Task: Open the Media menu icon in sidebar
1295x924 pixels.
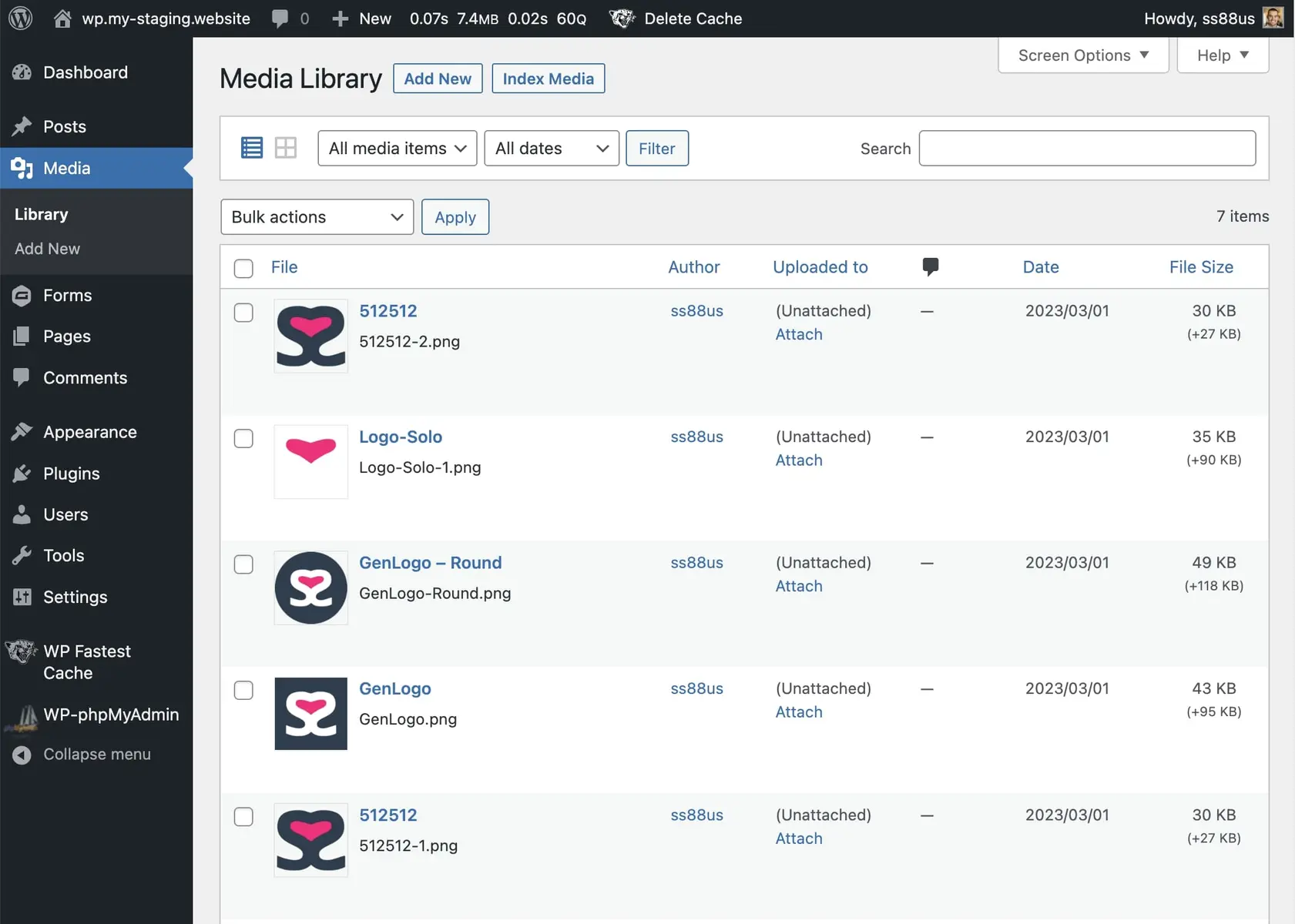Action: pyautogui.click(x=22, y=168)
